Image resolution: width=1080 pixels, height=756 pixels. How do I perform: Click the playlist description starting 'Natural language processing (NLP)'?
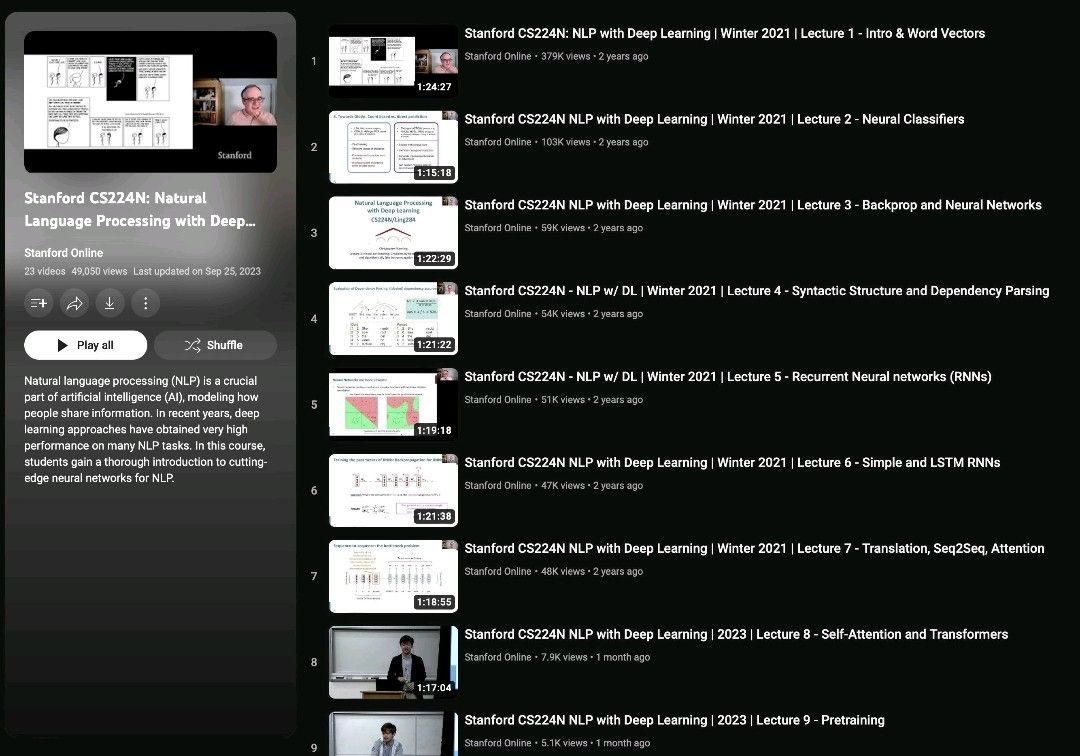[145, 429]
